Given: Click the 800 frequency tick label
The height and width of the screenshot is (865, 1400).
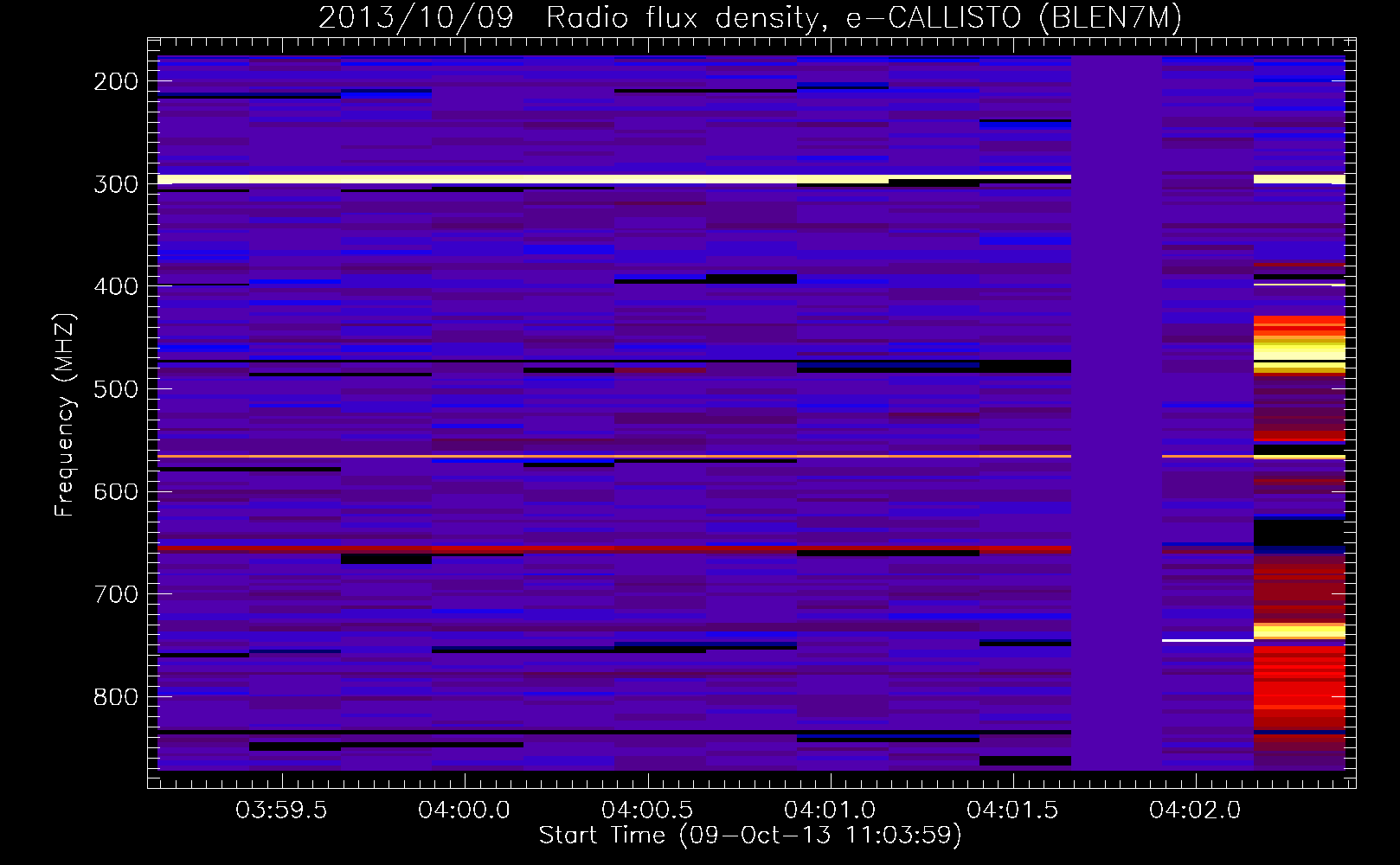Looking at the screenshot, I should point(116,697).
